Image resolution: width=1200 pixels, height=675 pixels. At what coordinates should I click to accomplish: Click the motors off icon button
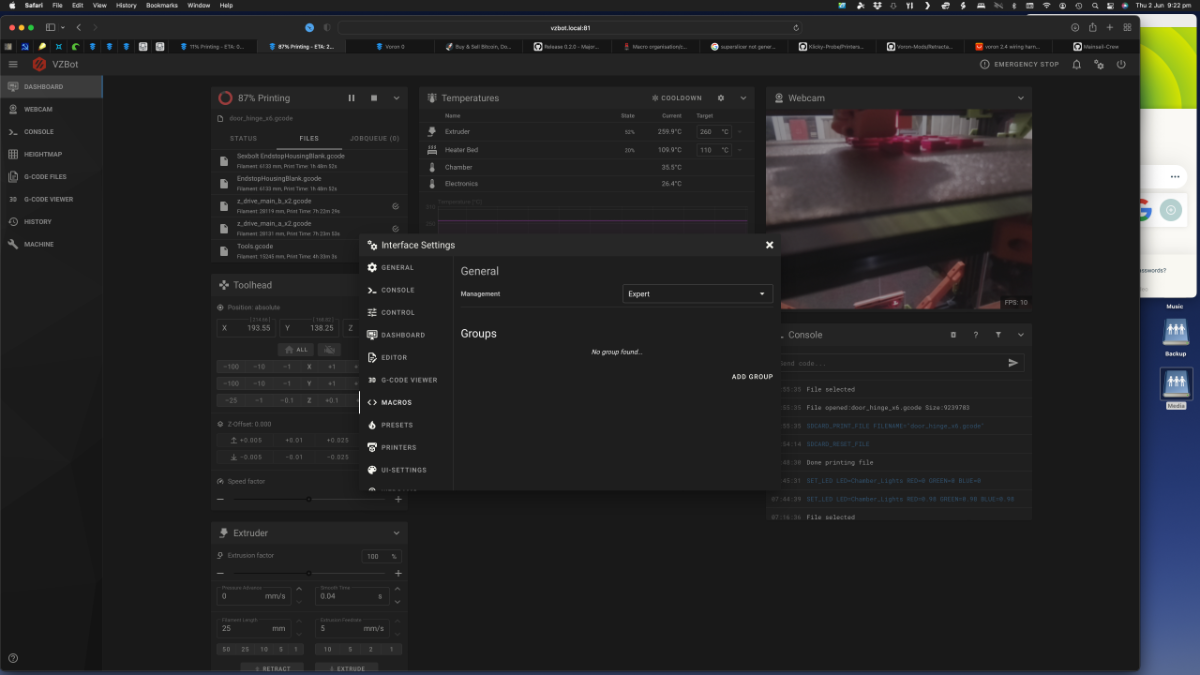(x=329, y=350)
